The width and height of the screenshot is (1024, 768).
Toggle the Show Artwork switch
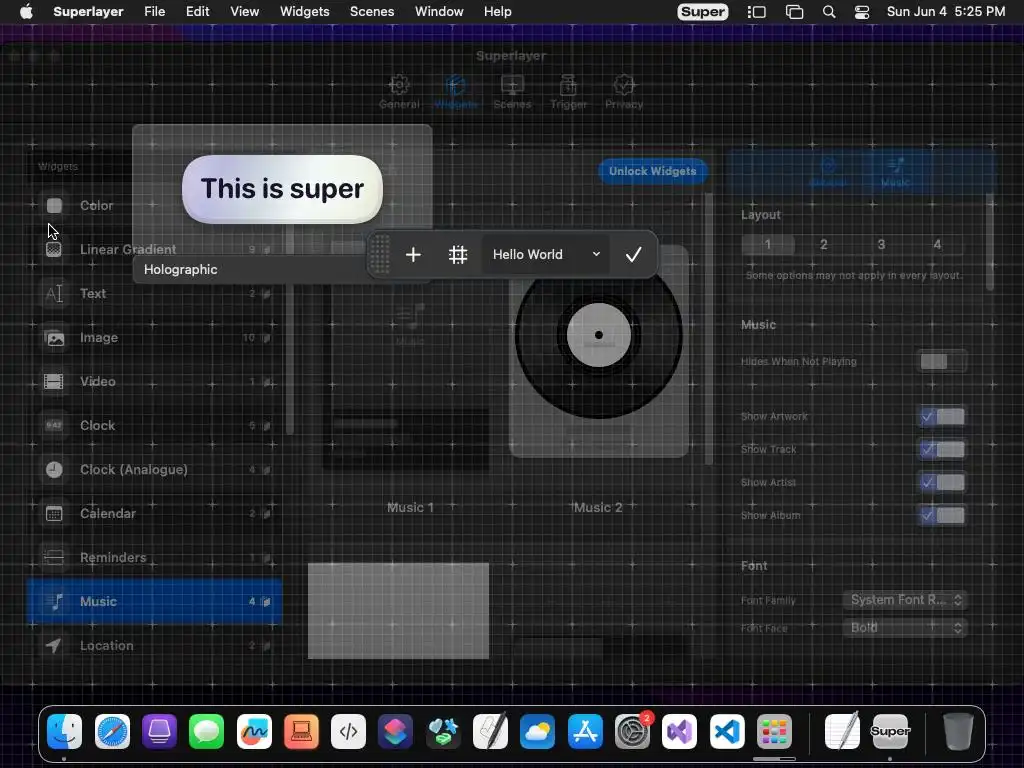(942, 417)
